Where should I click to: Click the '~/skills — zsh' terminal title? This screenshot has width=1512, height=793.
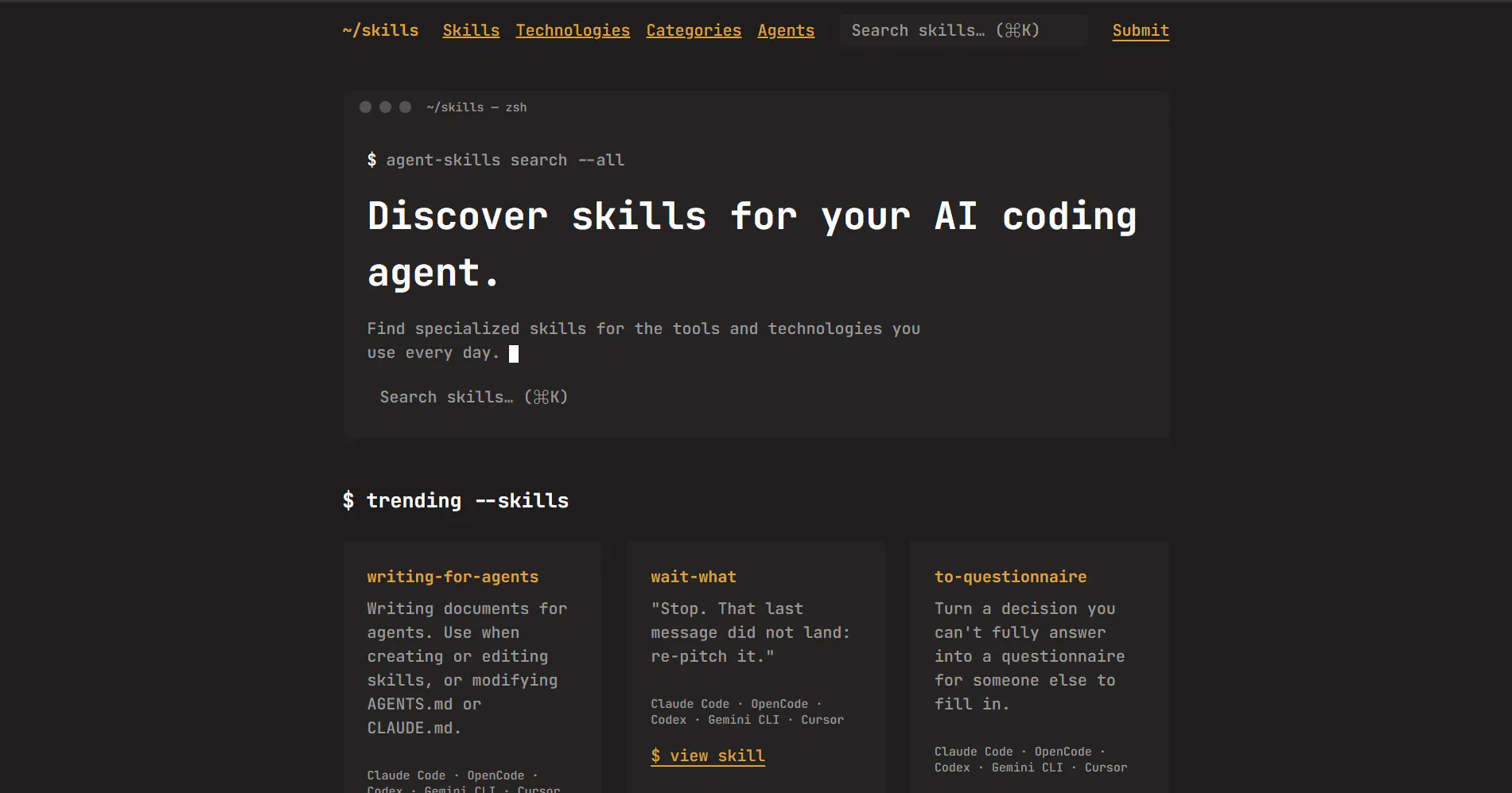coord(476,107)
